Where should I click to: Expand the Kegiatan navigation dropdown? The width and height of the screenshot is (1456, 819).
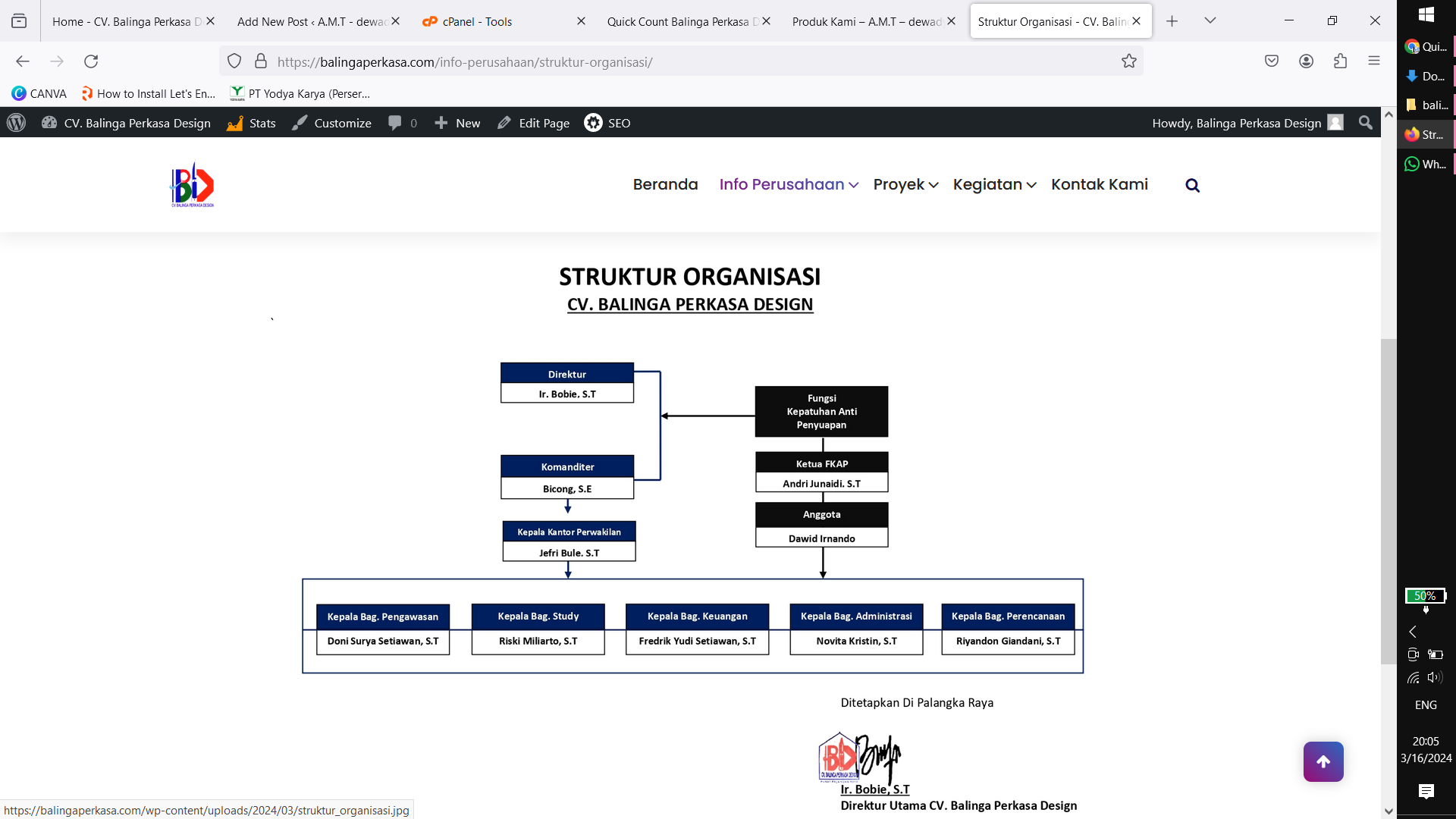[994, 184]
